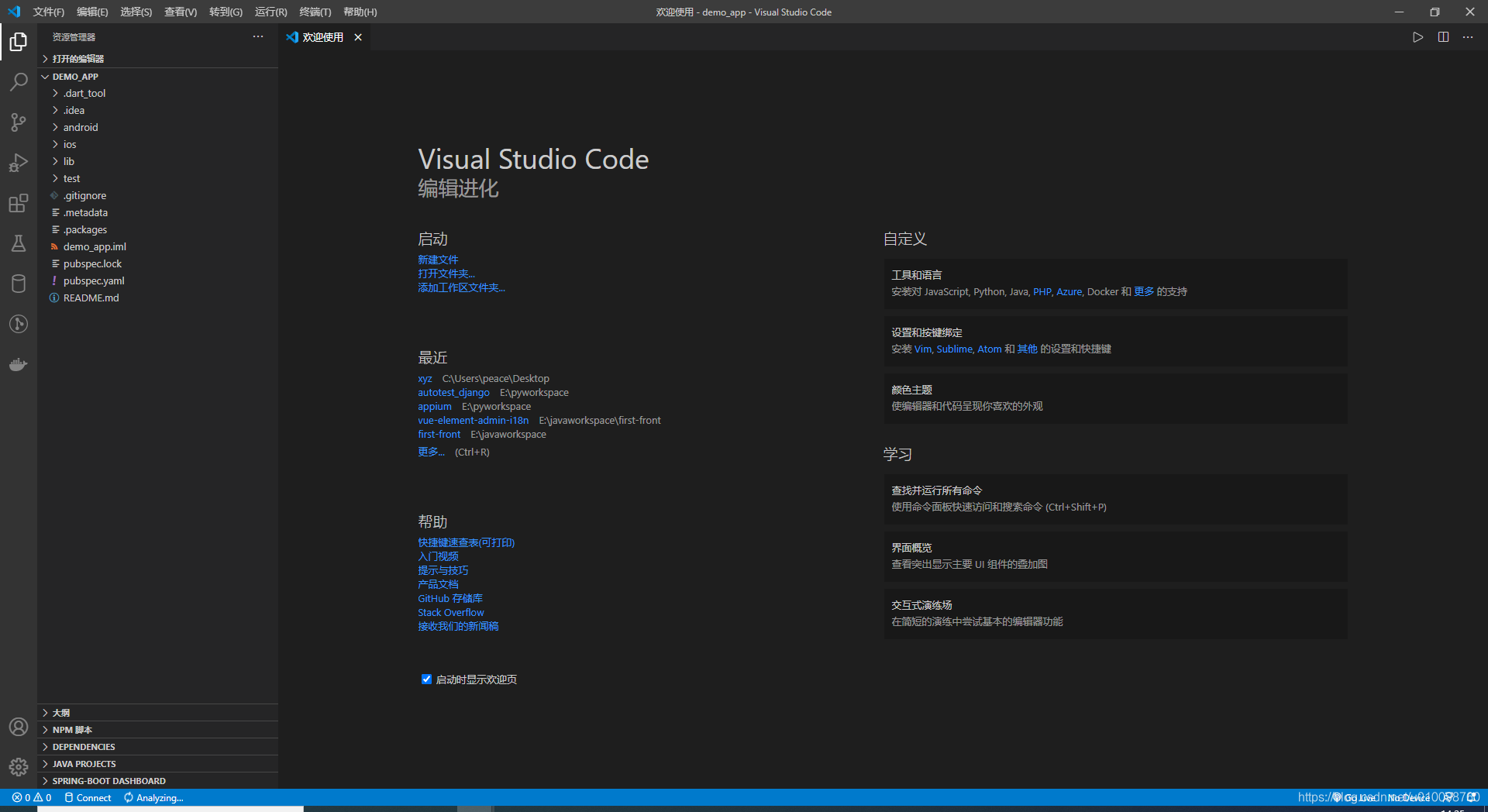Open the Testing flask icon
This screenshot has height=812, width=1488.
click(19, 243)
